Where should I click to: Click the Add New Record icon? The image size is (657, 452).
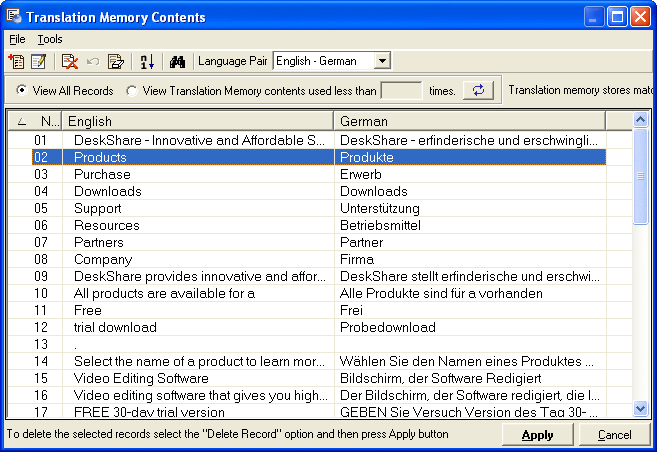(16, 62)
